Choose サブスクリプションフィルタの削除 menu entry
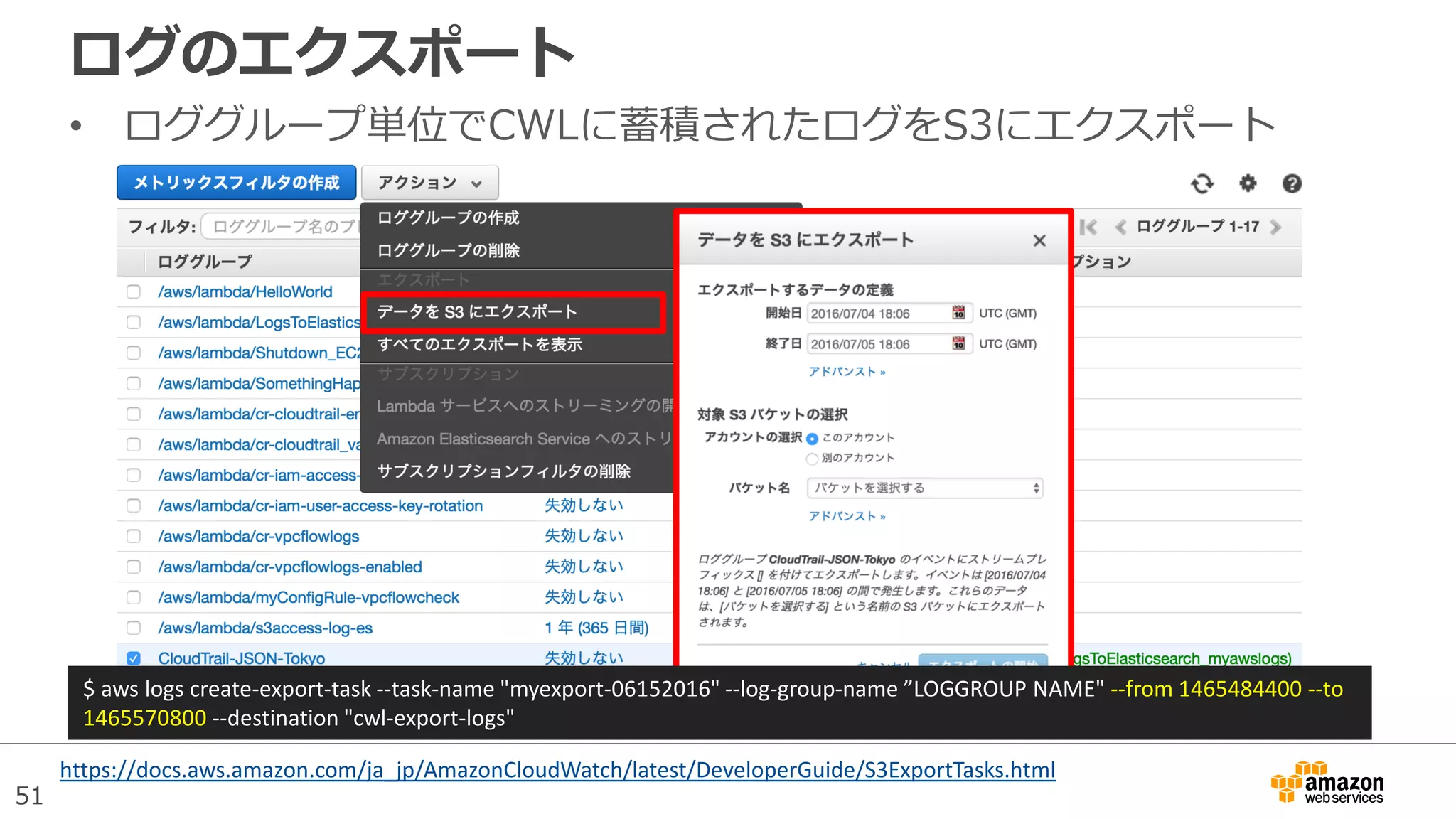This screenshot has height=819, width=1456. (503, 471)
